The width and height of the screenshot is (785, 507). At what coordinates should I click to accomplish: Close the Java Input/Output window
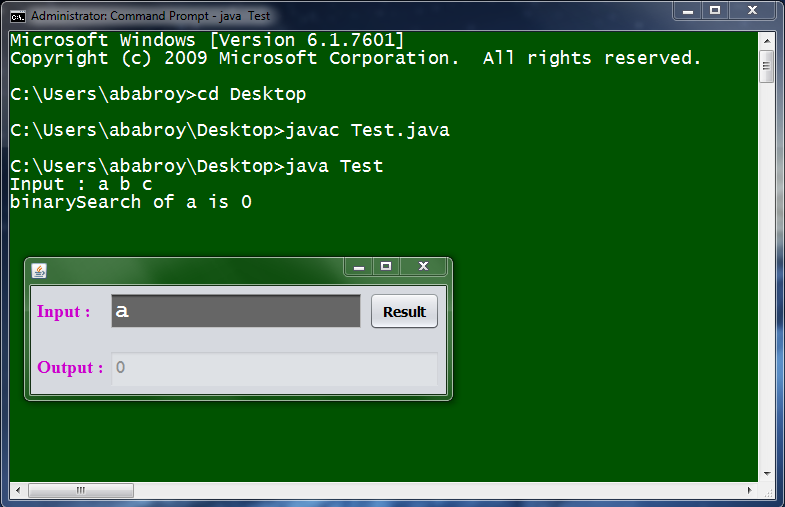(423, 267)
